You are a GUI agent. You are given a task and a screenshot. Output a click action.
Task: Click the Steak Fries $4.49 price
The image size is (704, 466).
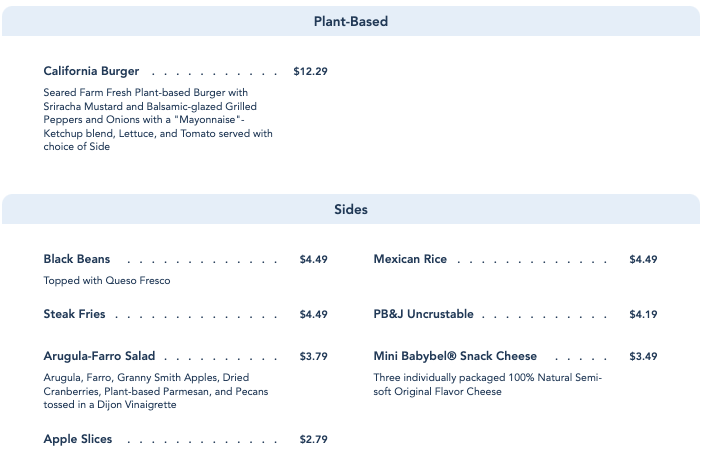tap(313, 315)
